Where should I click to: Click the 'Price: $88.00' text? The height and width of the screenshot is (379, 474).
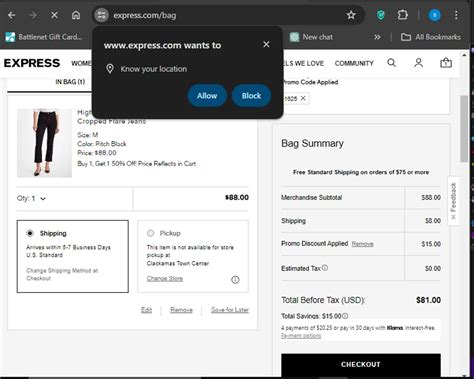click(97, 153)
